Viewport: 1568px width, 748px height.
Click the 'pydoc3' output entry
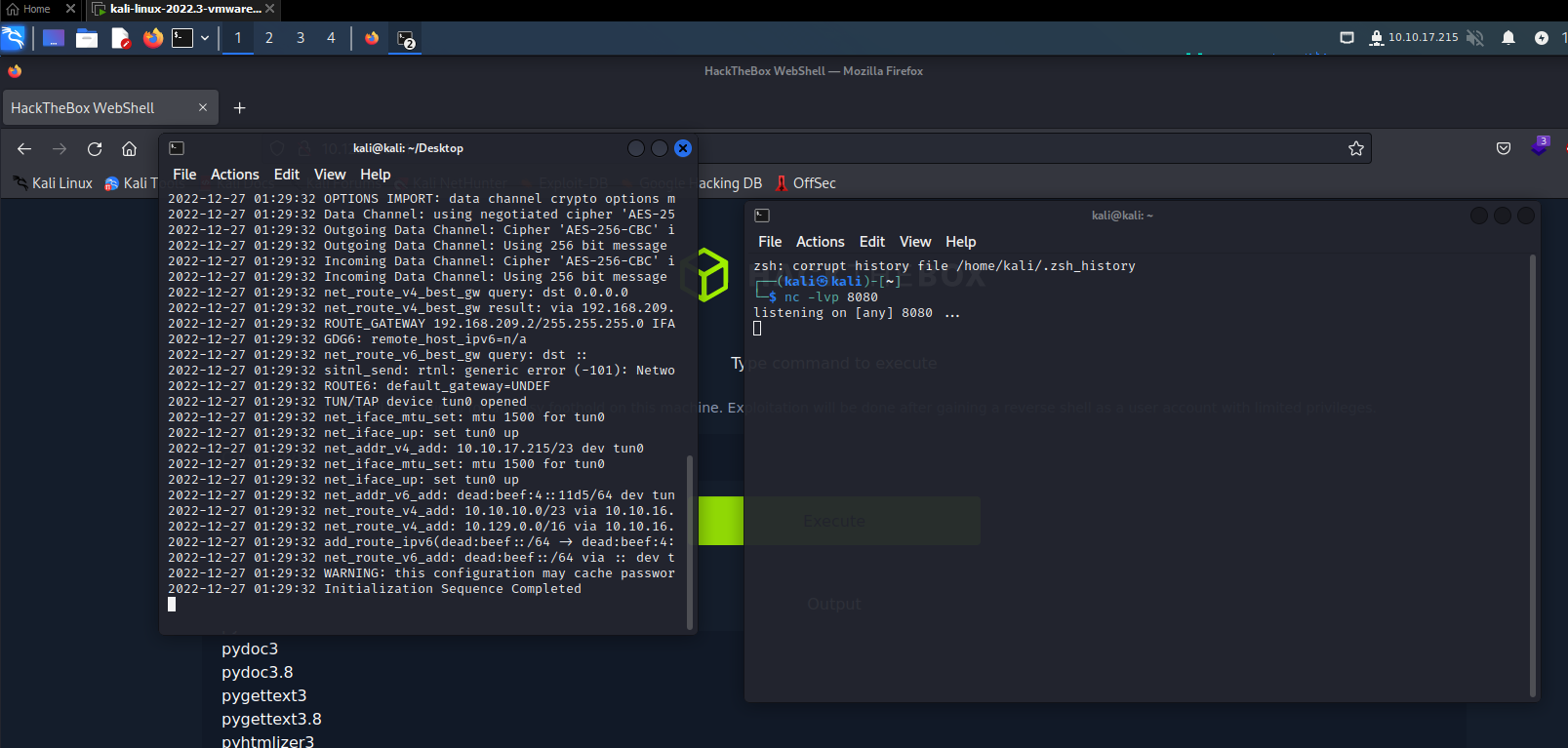click(x=250, y=650)
